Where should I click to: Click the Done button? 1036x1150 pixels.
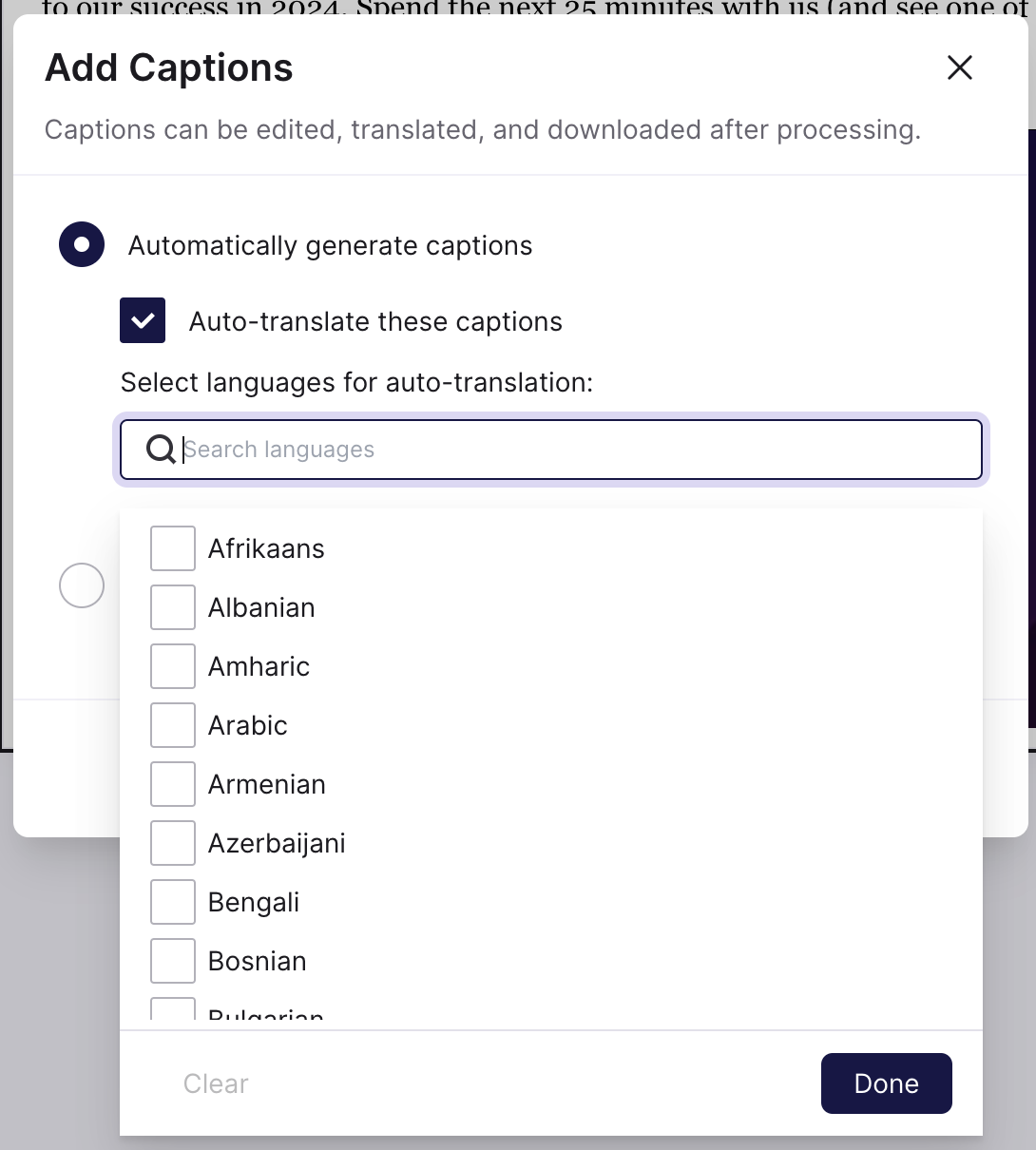click(887, 1083)
